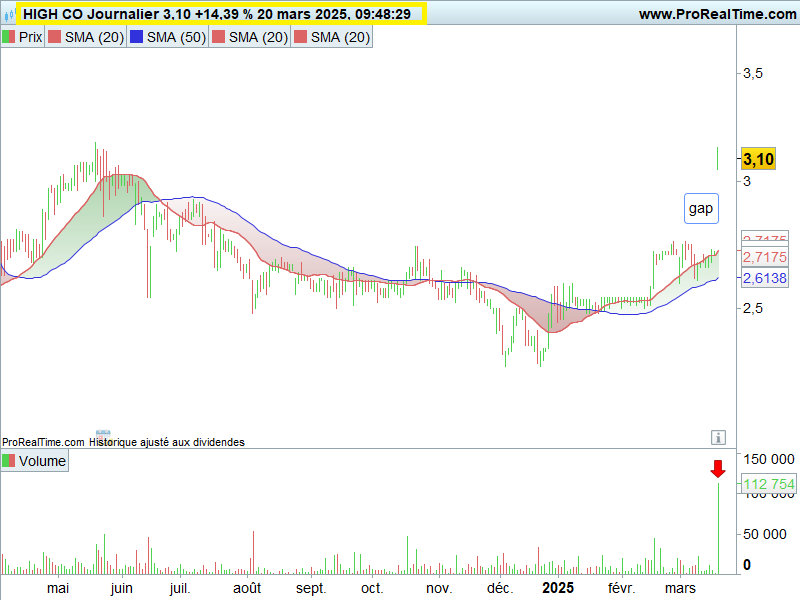Click the 2,6138 SMA value label
This screenshot has width=800, height=600.
pos(764,278)
